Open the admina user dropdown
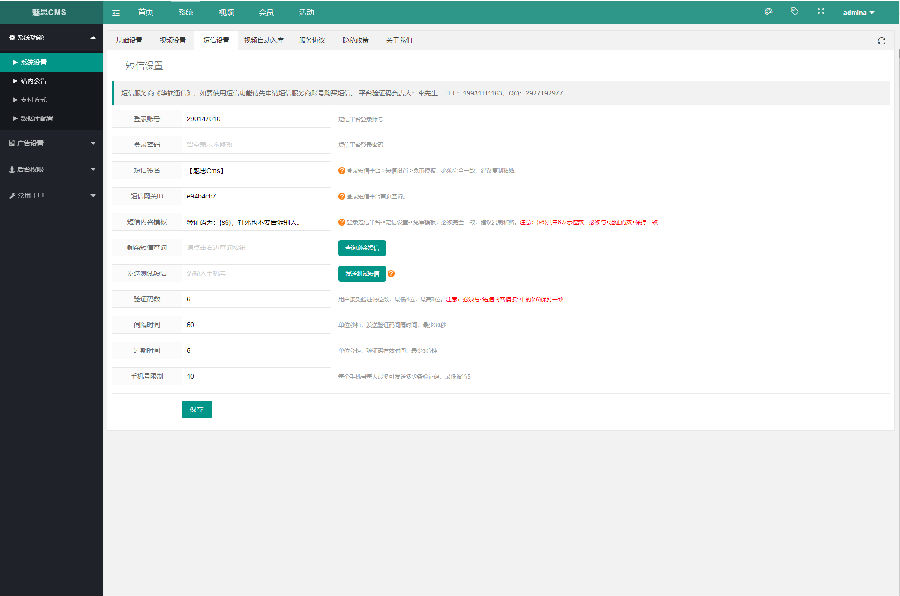The width and height of the screenshot is (900, 596). click(x=858, y=12)
